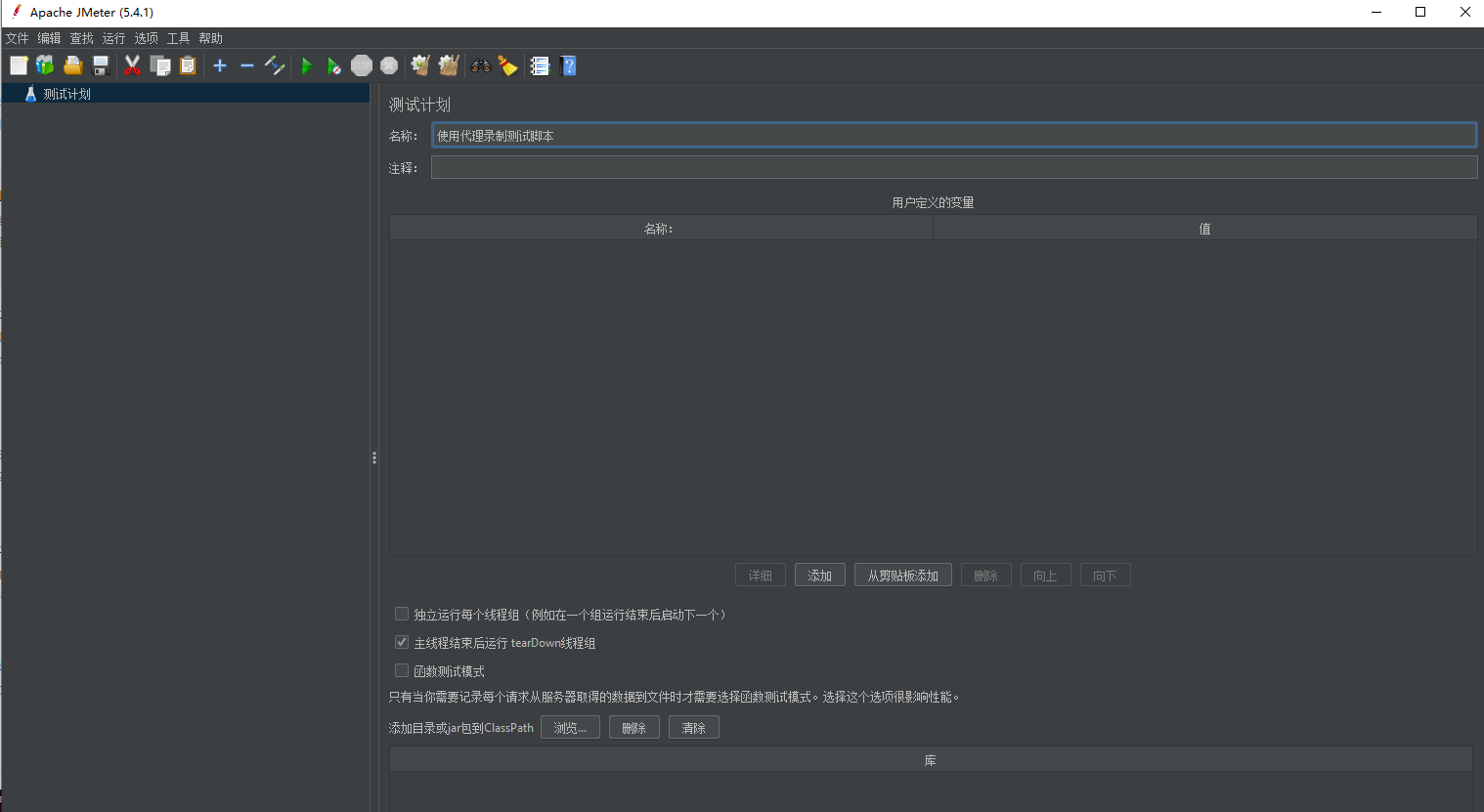
Task: Click the 从剪贴板添加 button
Action: point(903,576)
